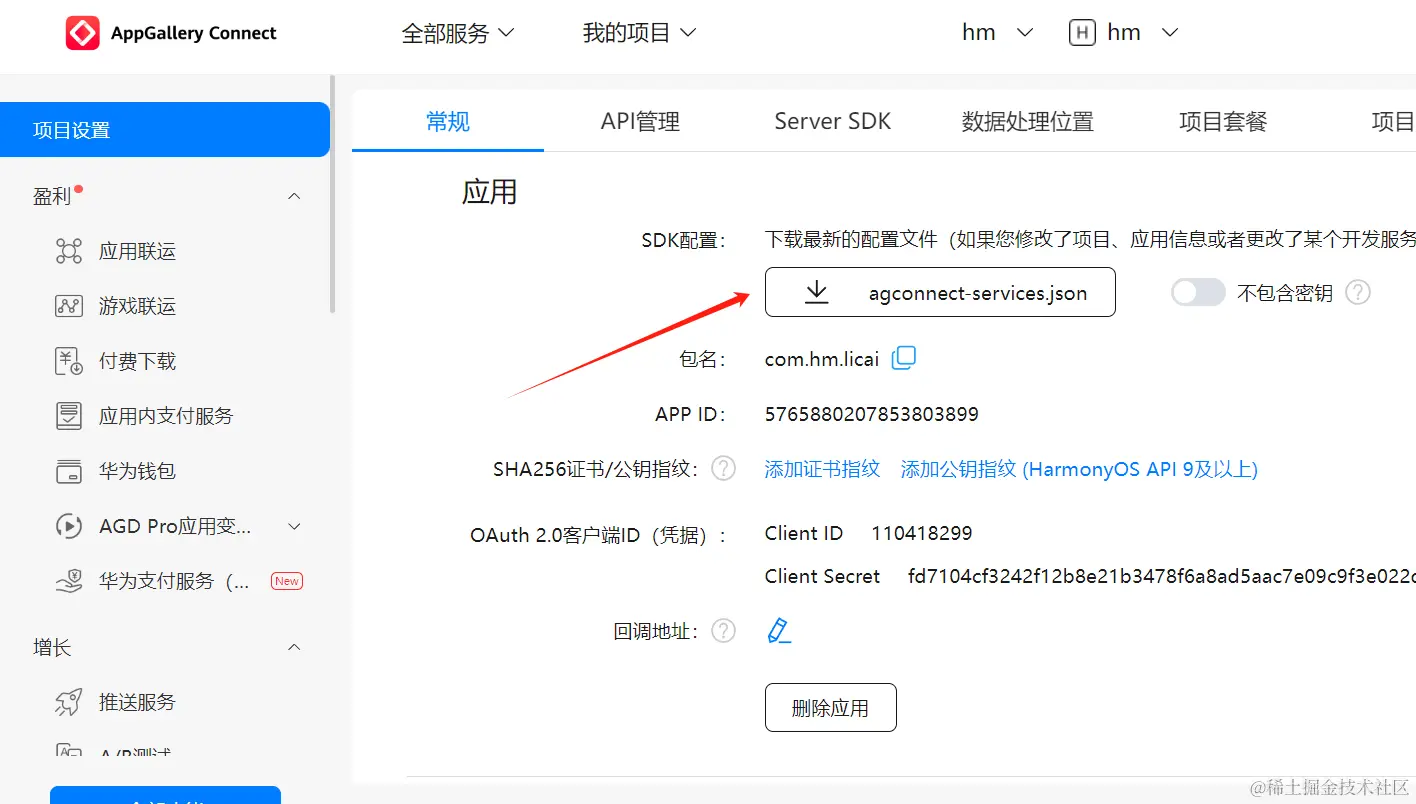Toggle the 不包含密钥 switch
The image size is (1416, 804).
[x=1198, y=292]
